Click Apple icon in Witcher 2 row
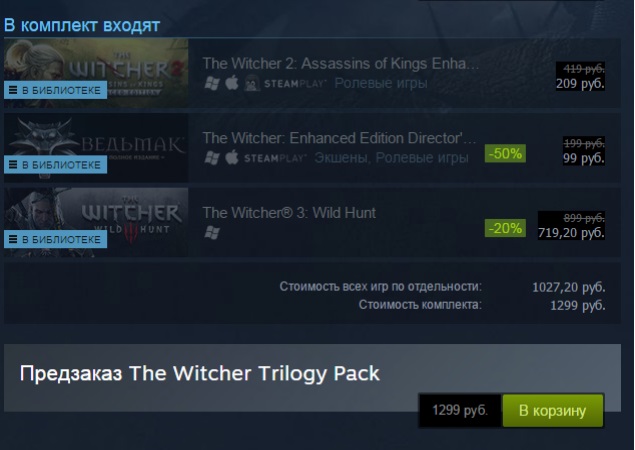Screen dimensions: 635x450 coord(232,83)
